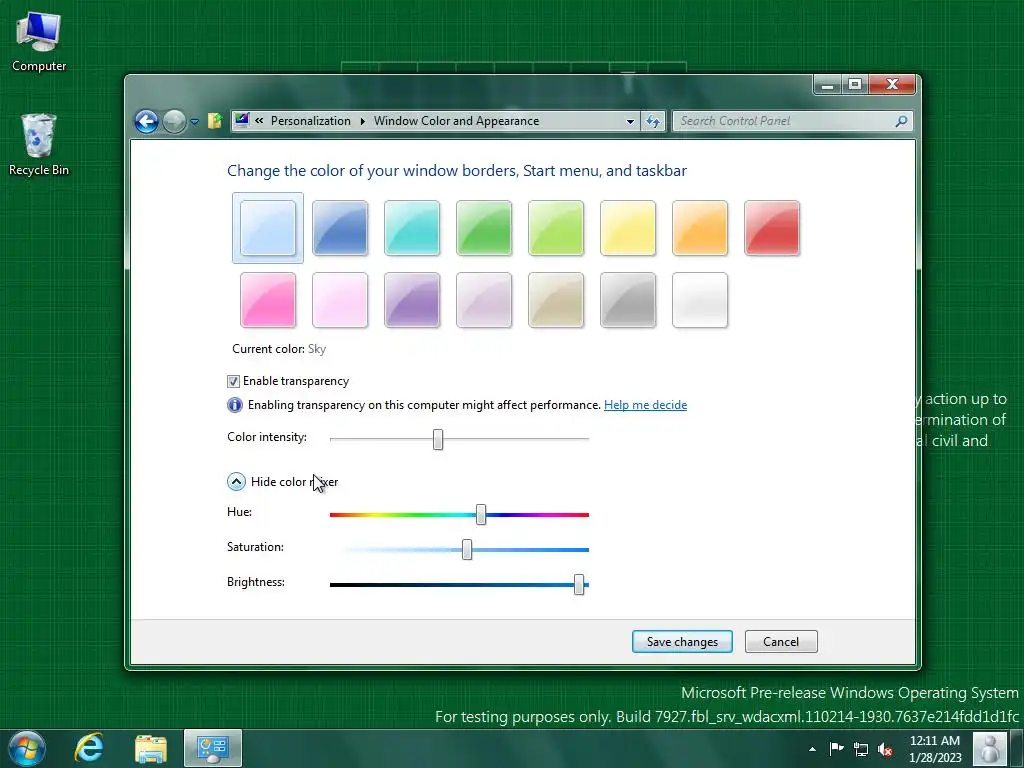
Task: Click Save changes button
Action: 682,642
